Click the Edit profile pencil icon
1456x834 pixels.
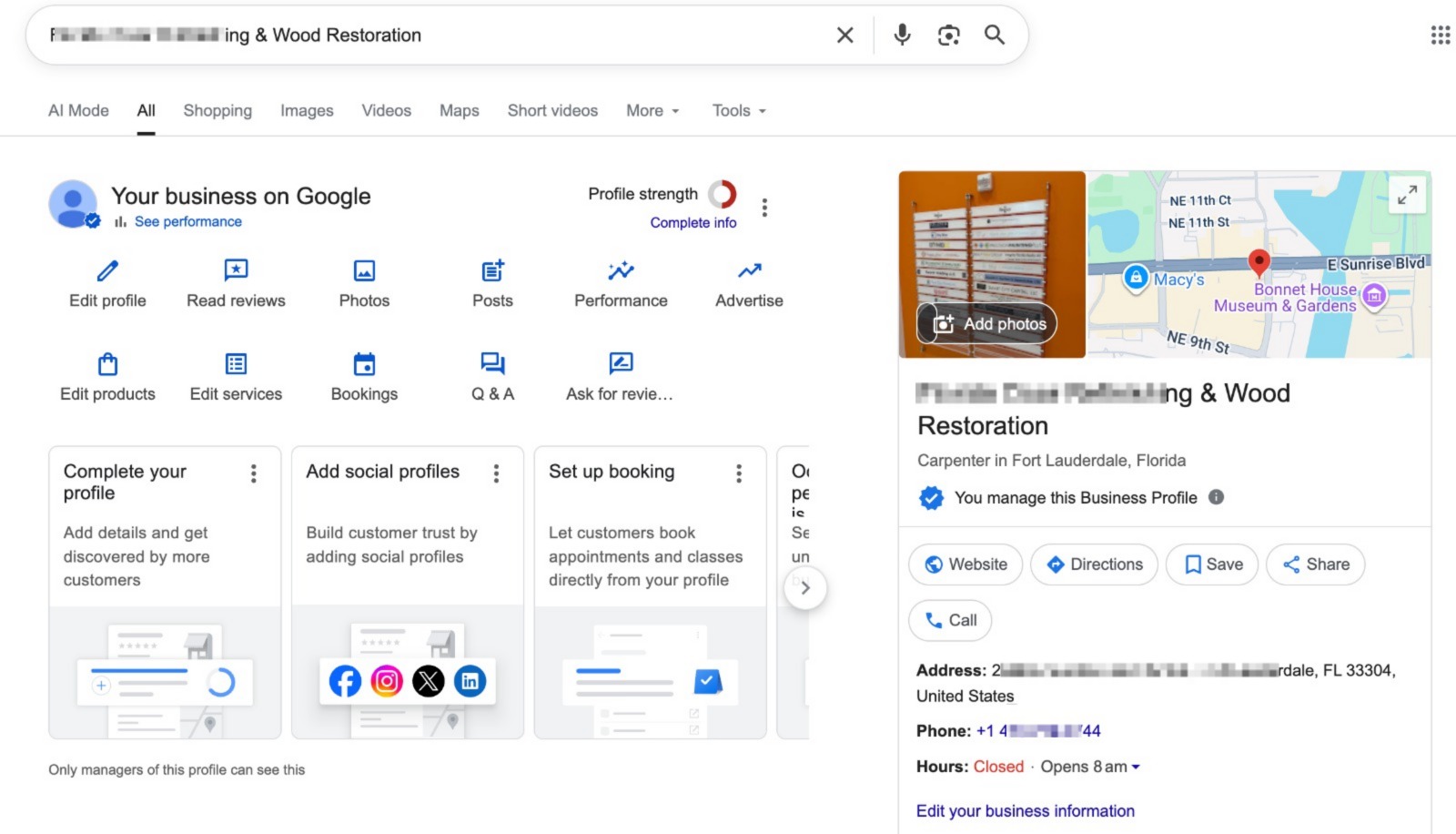[x=107, y=271]
